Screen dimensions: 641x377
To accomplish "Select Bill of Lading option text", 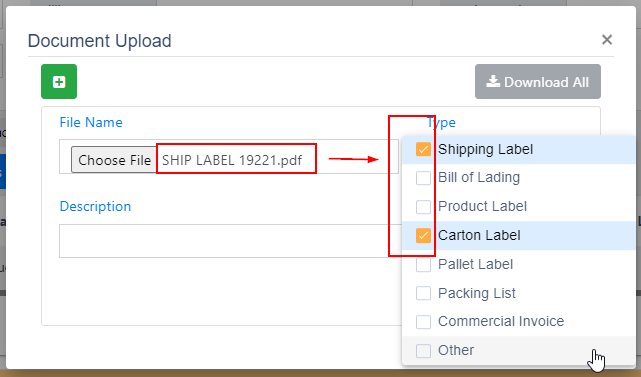I will tap(479, 177).
